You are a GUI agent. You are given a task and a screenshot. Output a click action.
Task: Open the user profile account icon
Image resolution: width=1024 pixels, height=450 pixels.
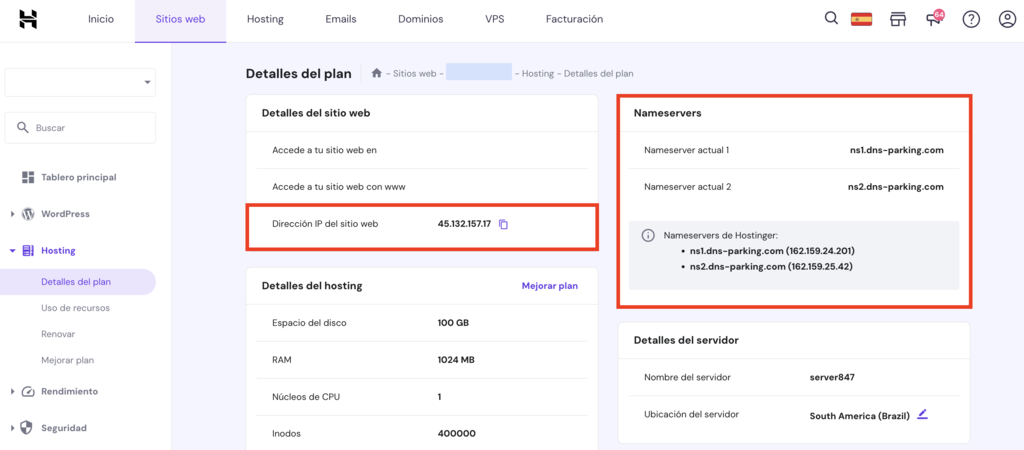pyautogui.click(x=1006, y=19)
